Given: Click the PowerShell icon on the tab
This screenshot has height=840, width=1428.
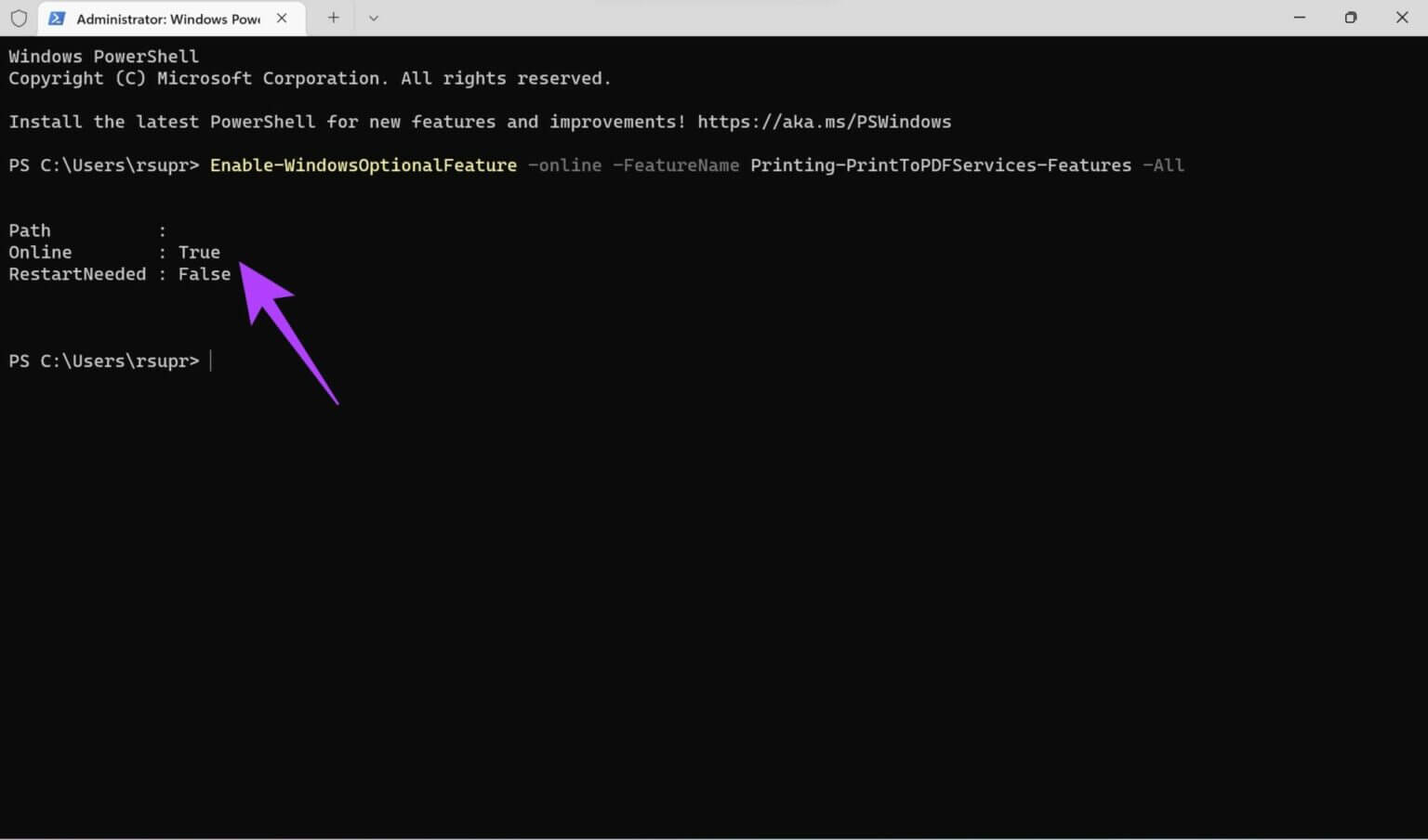Looking at the screenshot, I should point(57,18).
